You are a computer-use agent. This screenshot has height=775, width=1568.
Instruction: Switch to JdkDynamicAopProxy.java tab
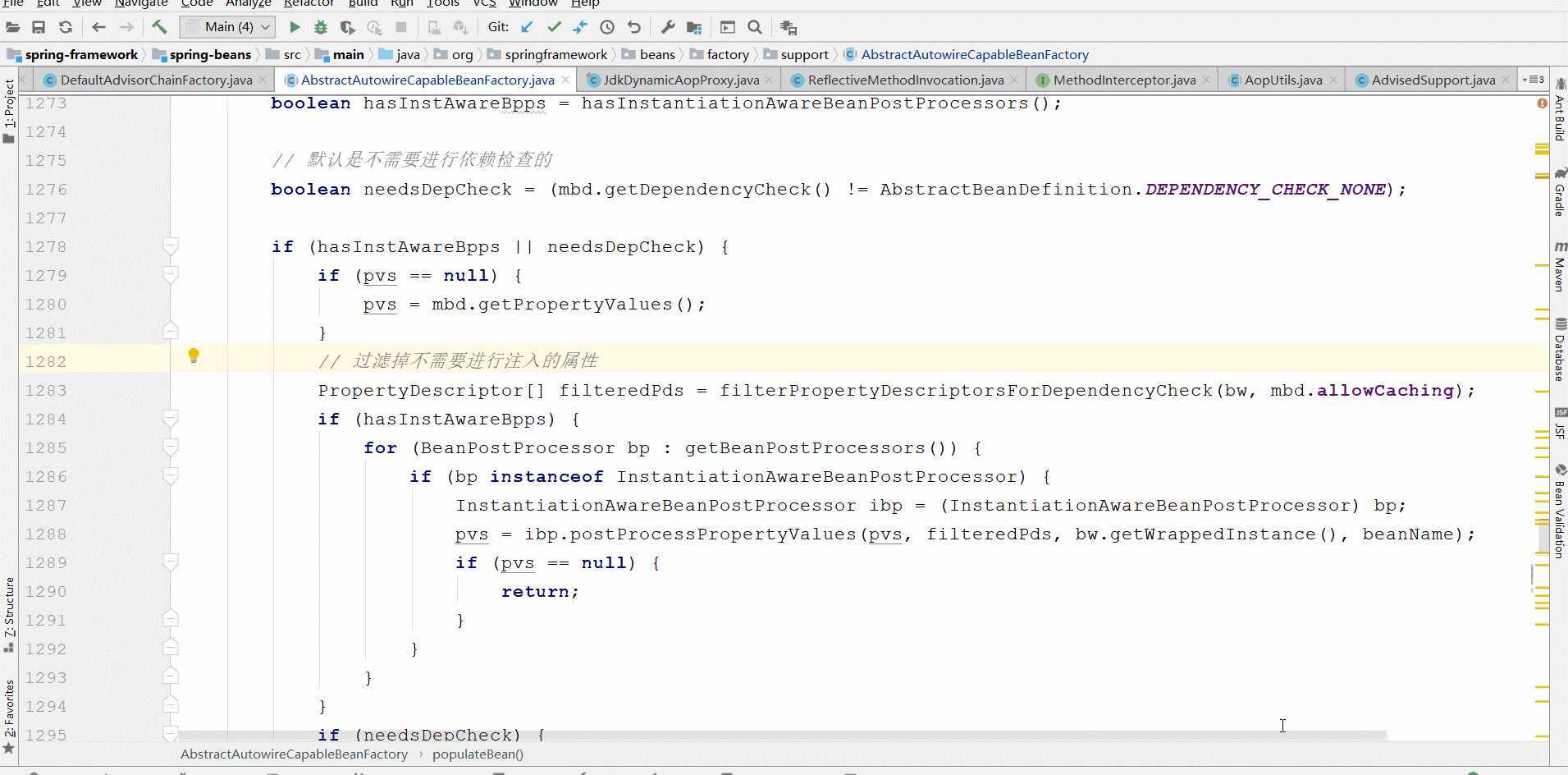[x=680, y=80]
